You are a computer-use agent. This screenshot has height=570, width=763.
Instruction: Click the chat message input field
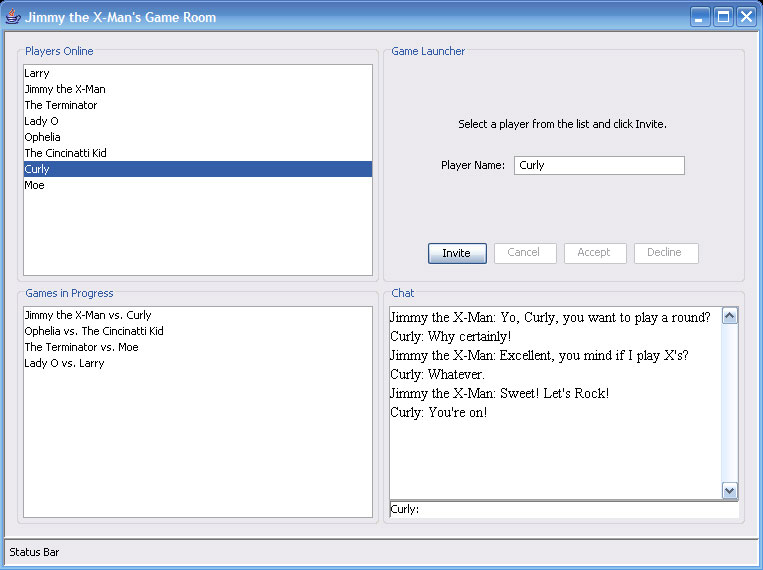(563, 509)
